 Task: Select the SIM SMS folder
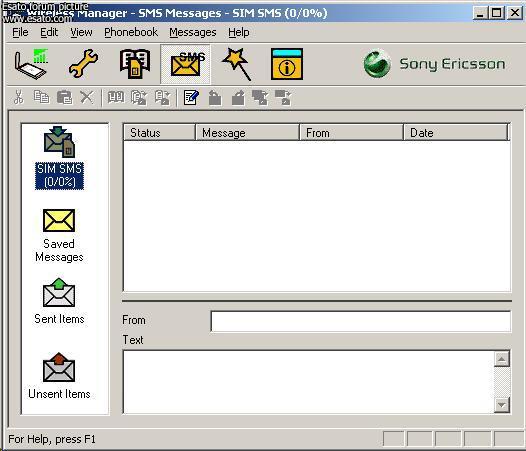tap(59, 158)
